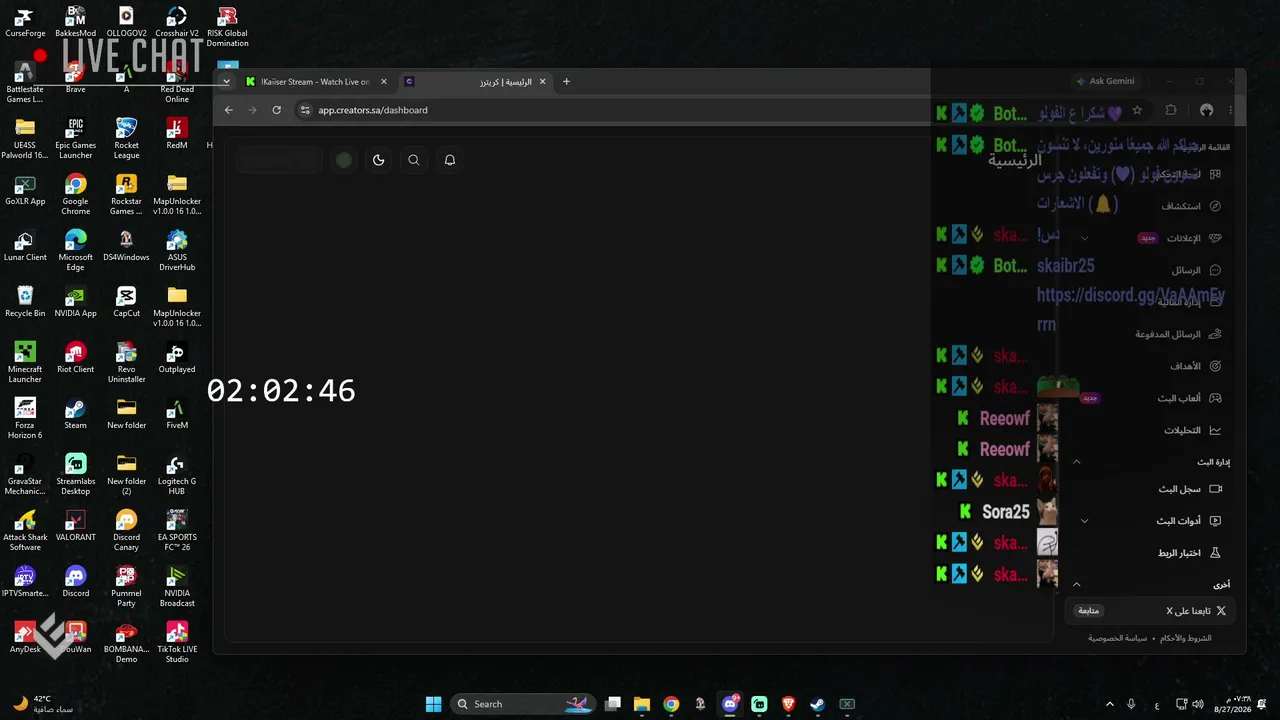Open the FiveM desktop icon
Screen dimensions: 1280x720
[x=177, y=413]
